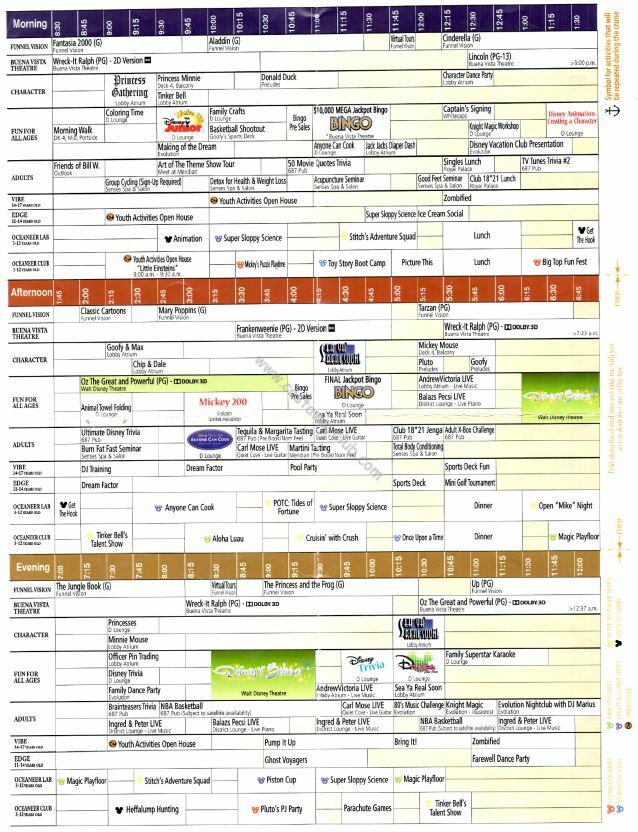Click Lincoln (PG-13) at Buena Vista Theatre
This screenshot has width=638, height=832.
[490, 56]
